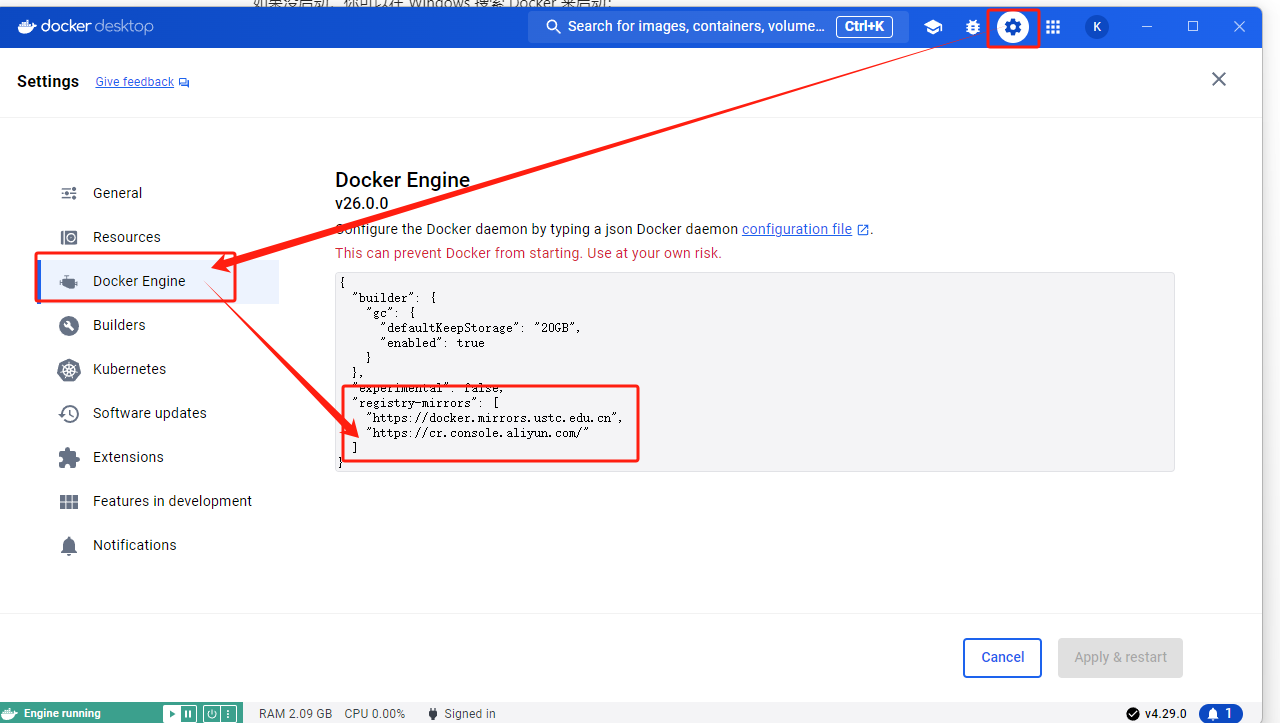
Task: Click the Engine running status indicator
Action: coord(62,713)
